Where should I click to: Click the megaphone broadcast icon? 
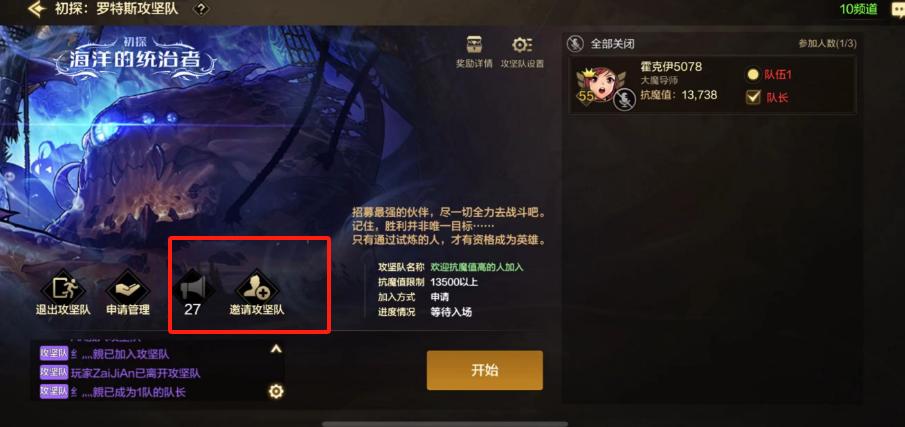coord(193,287)
